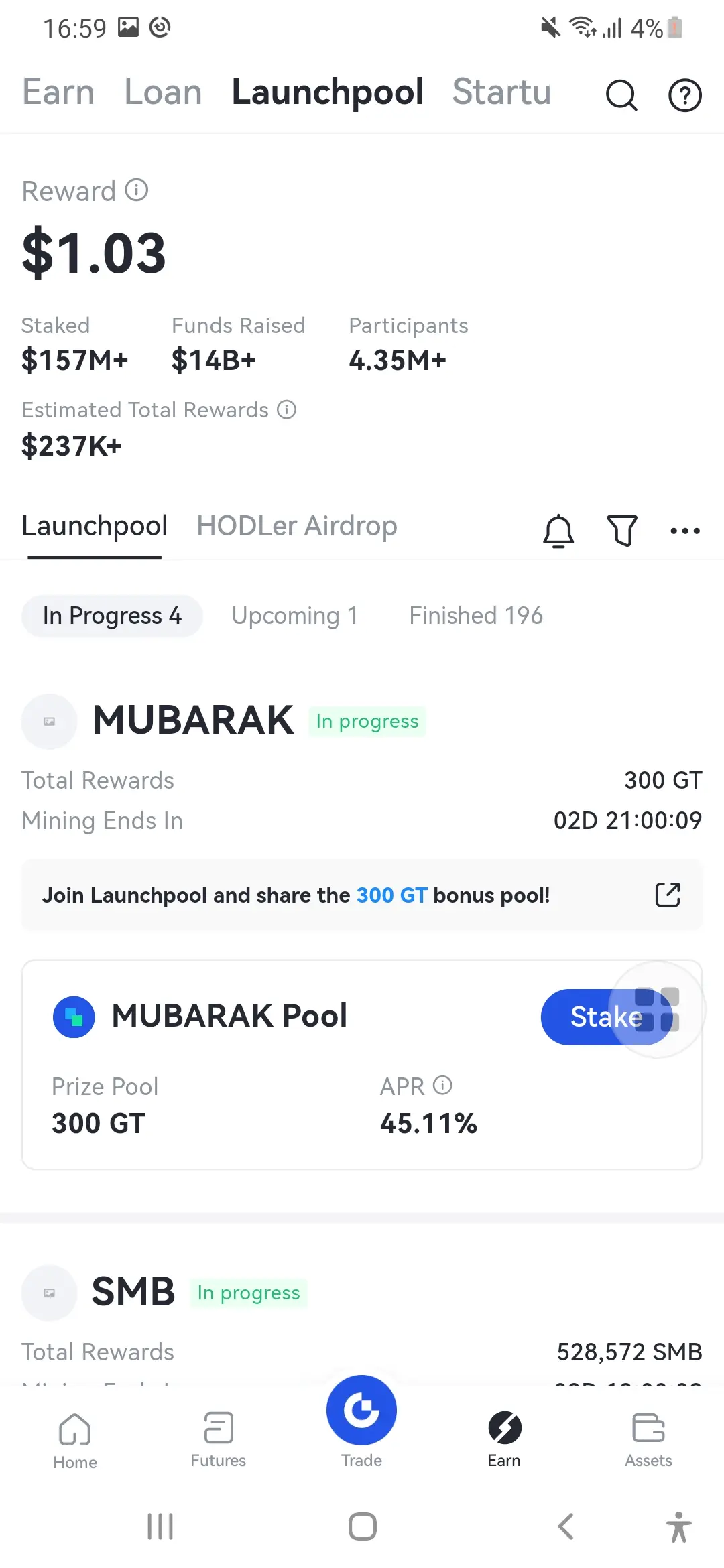
Task: Select the Upcoming 1 filter
Action: pos(295,616)
